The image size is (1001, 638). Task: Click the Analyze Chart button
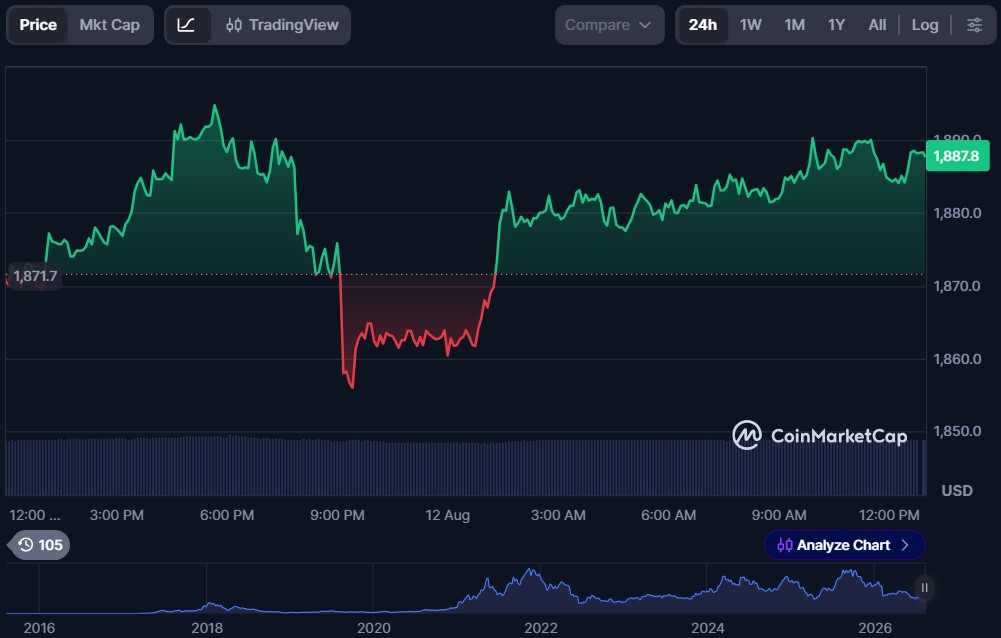pos(844,545)
